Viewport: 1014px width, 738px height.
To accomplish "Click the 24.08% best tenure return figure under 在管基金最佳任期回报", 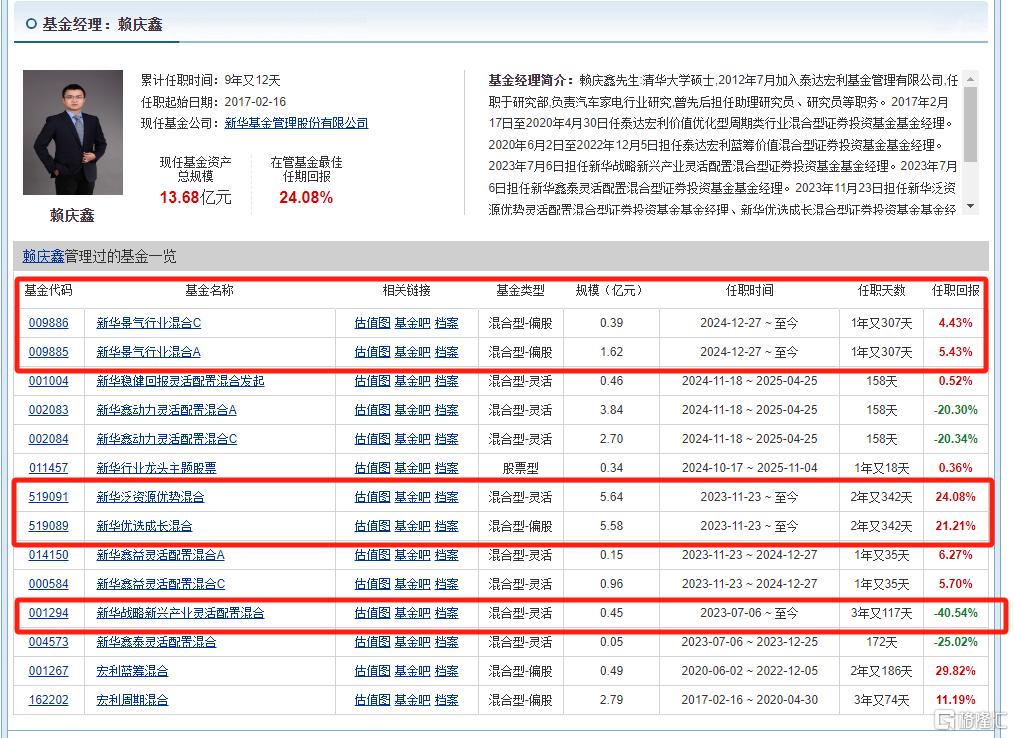I will tap(306, 197).
